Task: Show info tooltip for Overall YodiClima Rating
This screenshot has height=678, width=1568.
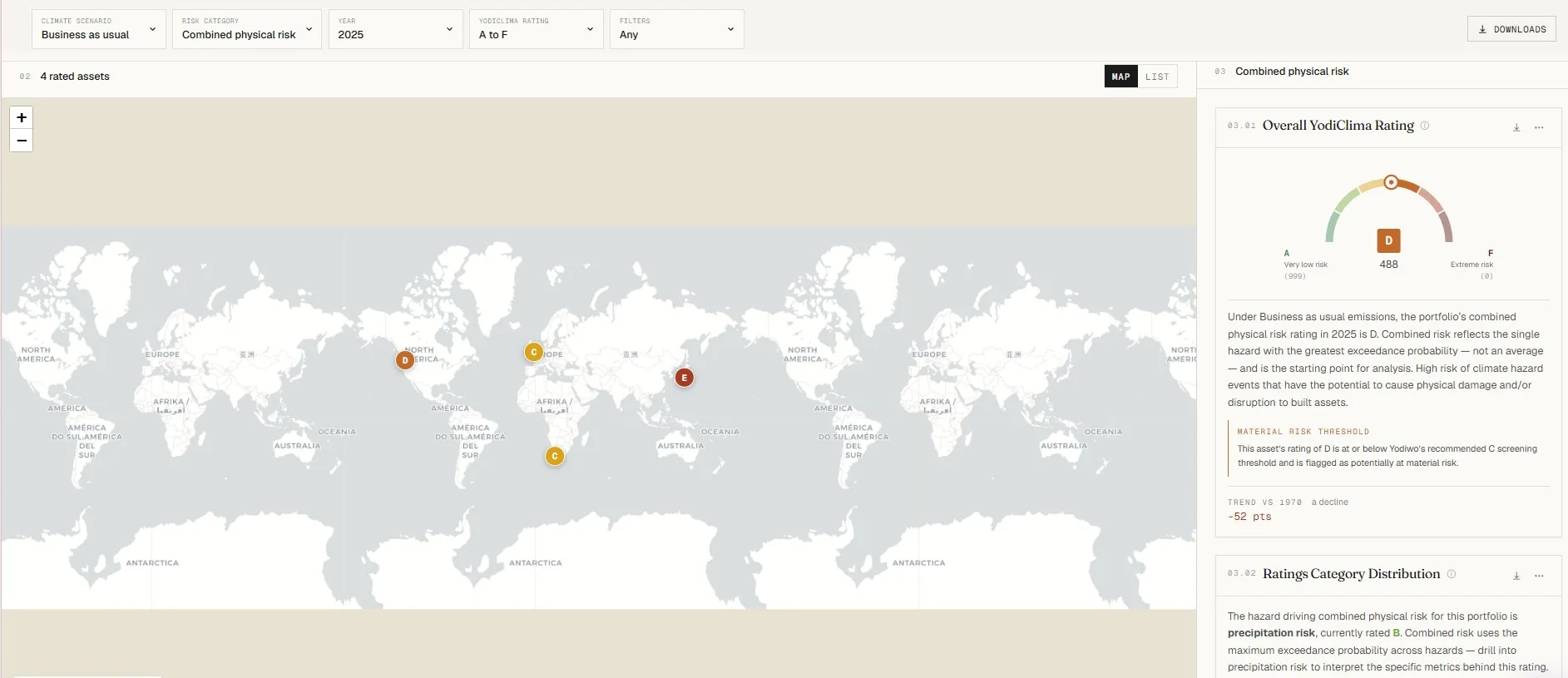Action: (x=1425, y=126)
